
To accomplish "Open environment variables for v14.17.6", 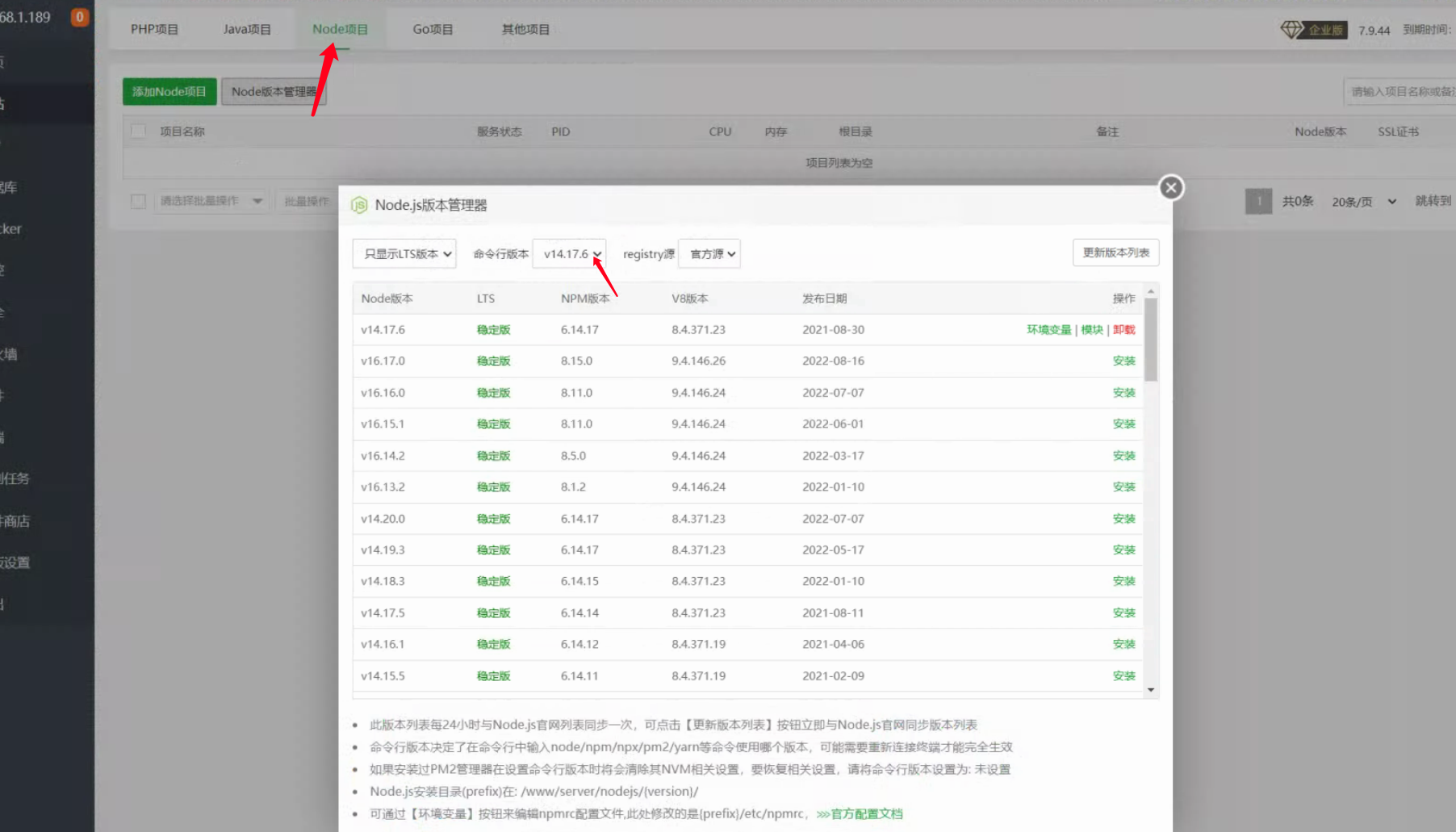I will pos(1048,330).
